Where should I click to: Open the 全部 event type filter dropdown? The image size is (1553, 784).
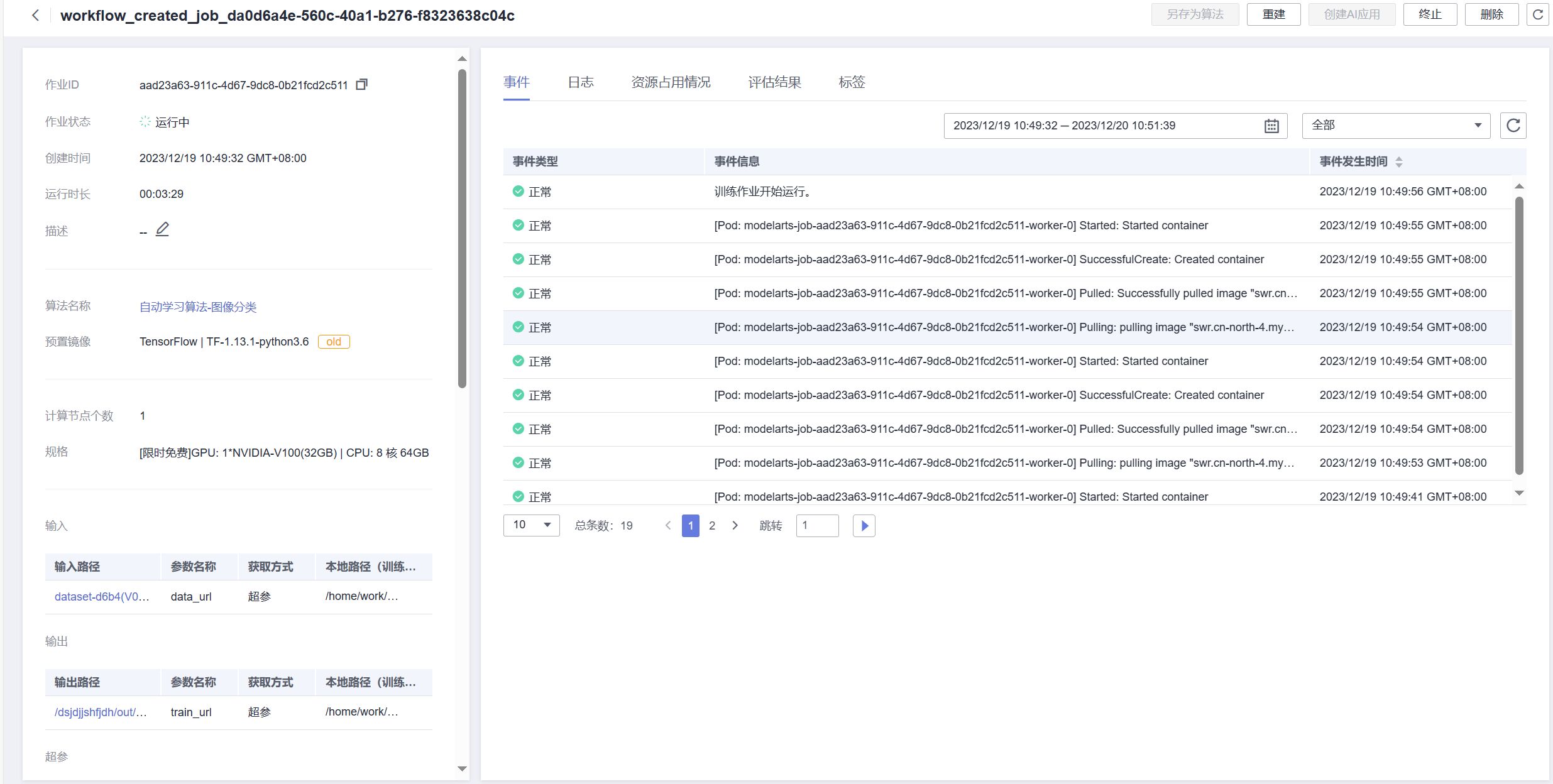(x=1395, y=125)
